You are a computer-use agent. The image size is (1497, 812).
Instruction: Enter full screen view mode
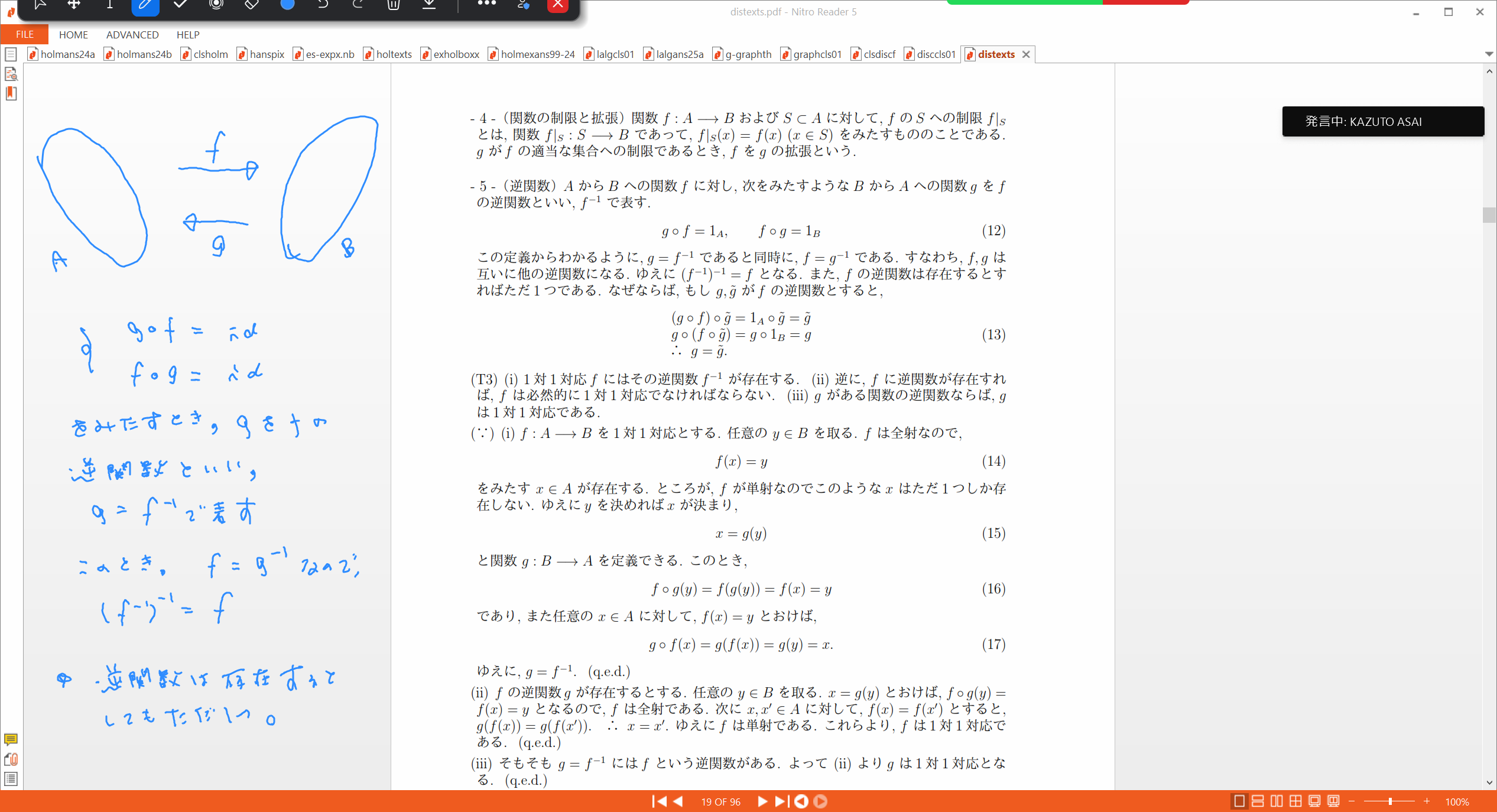pos(1315,801)
